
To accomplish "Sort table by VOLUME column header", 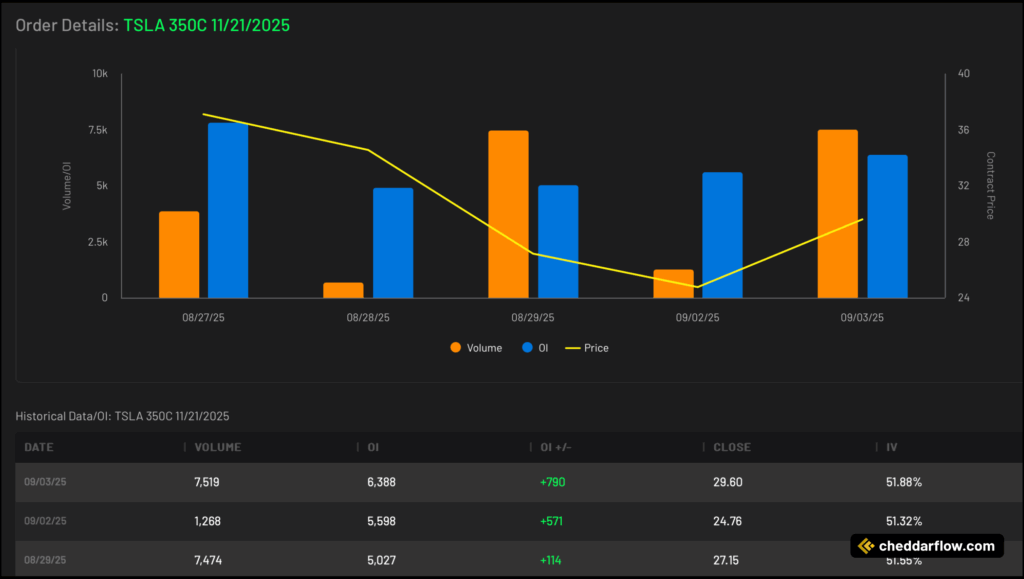I will (x=217, y=447).
